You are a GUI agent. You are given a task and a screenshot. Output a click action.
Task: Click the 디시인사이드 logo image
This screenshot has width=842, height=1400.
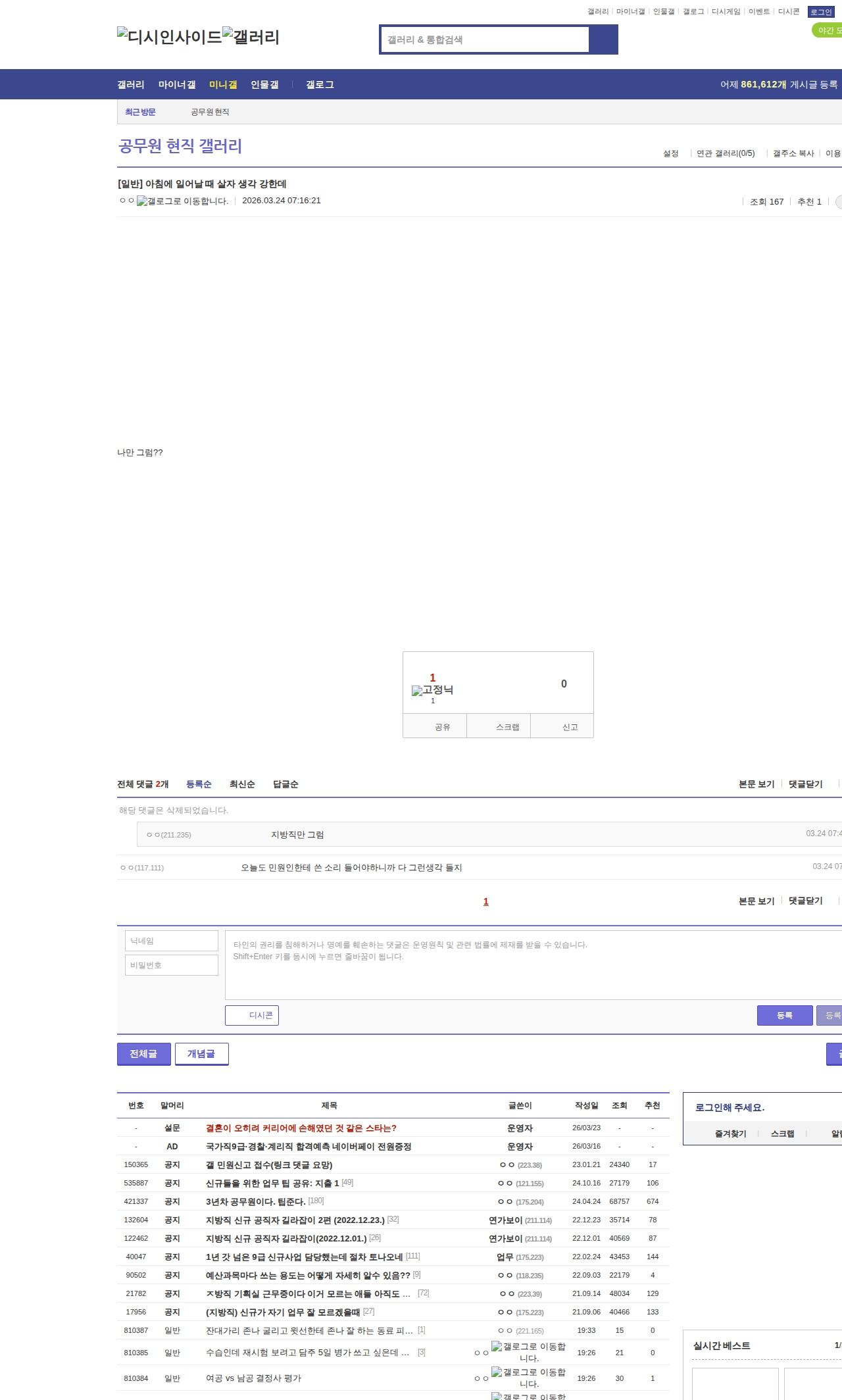click(x=169, y=37)
